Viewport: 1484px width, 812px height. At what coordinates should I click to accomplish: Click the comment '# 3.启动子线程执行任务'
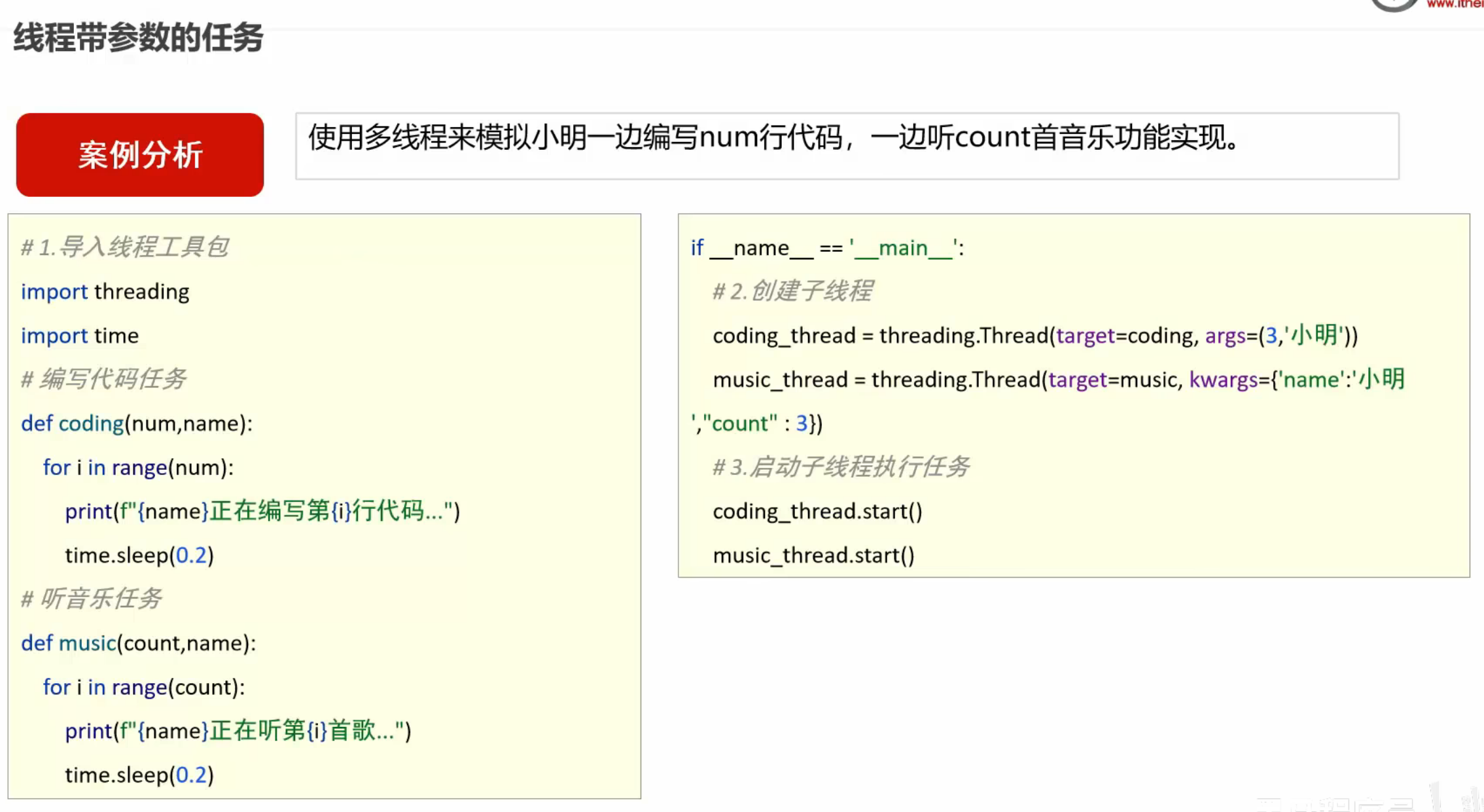click(x=840, y=467)
